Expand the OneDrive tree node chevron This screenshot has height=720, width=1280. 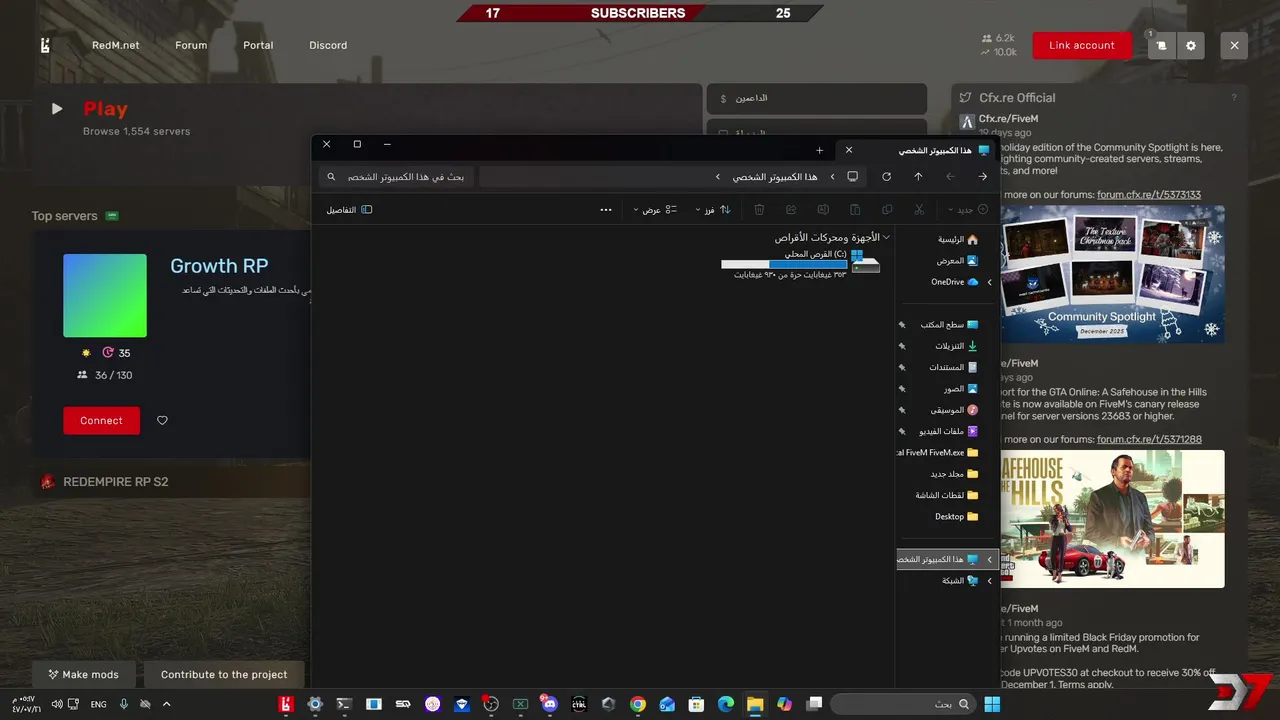[x=990, y=282]
